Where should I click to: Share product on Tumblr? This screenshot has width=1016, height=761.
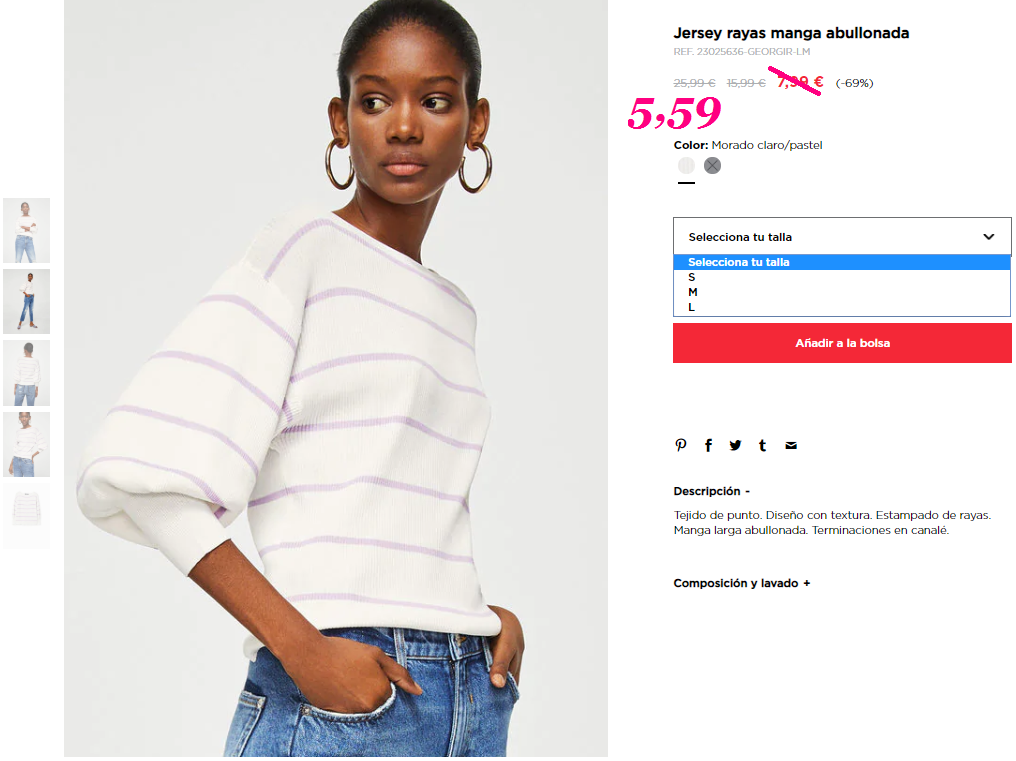(x=763, y=445)
